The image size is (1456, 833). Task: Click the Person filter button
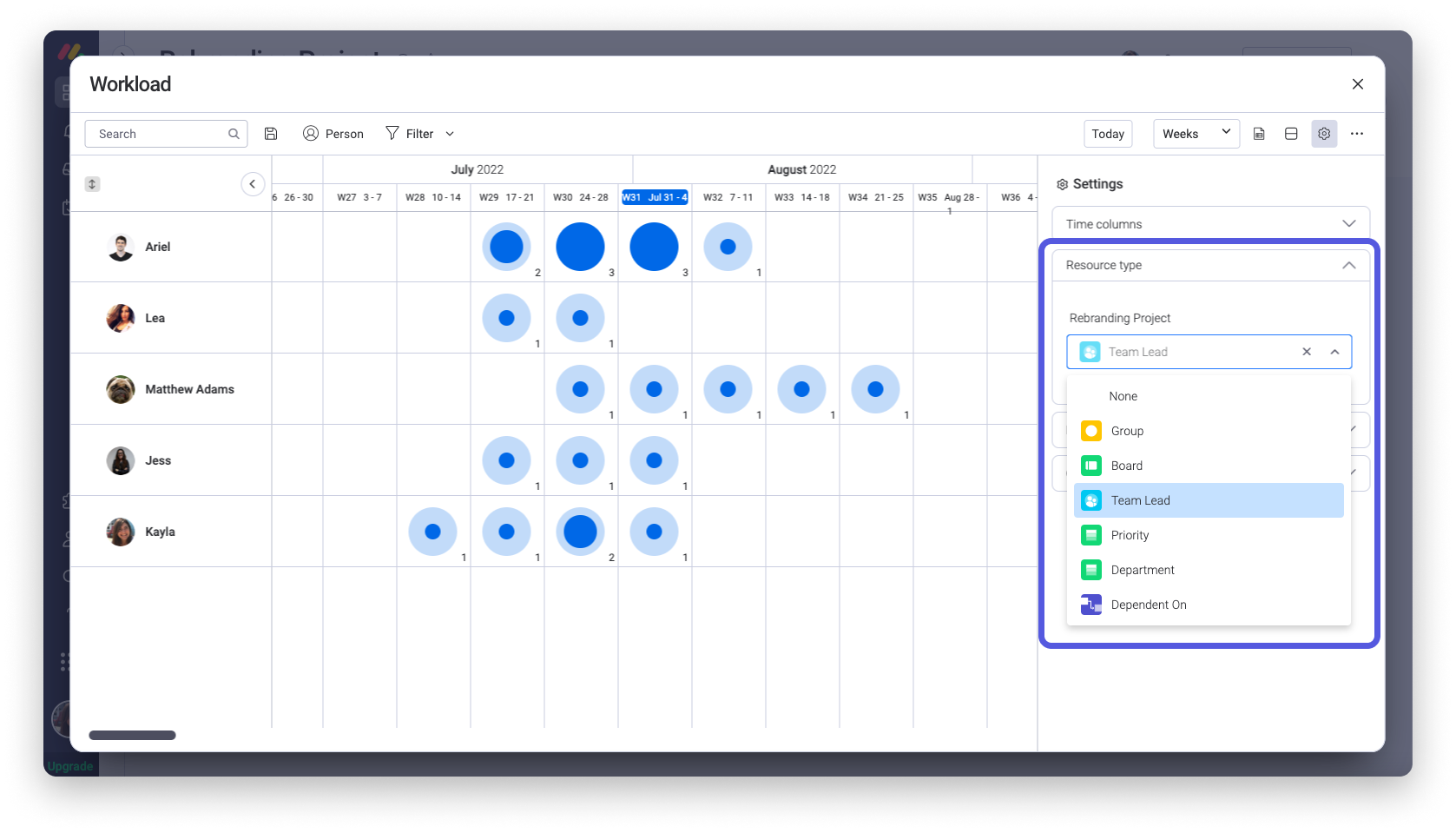pos(333,134)
